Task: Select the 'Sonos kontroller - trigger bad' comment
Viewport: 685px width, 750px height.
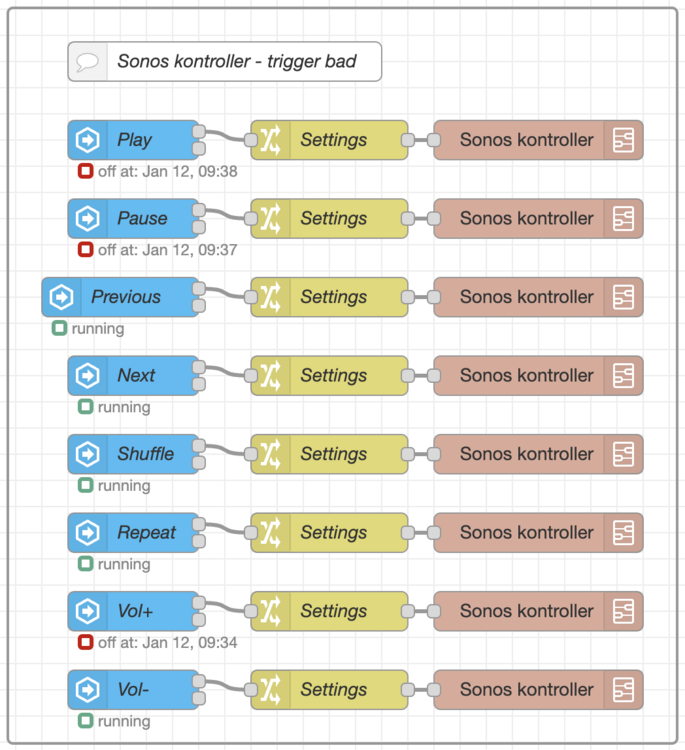Action: [236, 62]
